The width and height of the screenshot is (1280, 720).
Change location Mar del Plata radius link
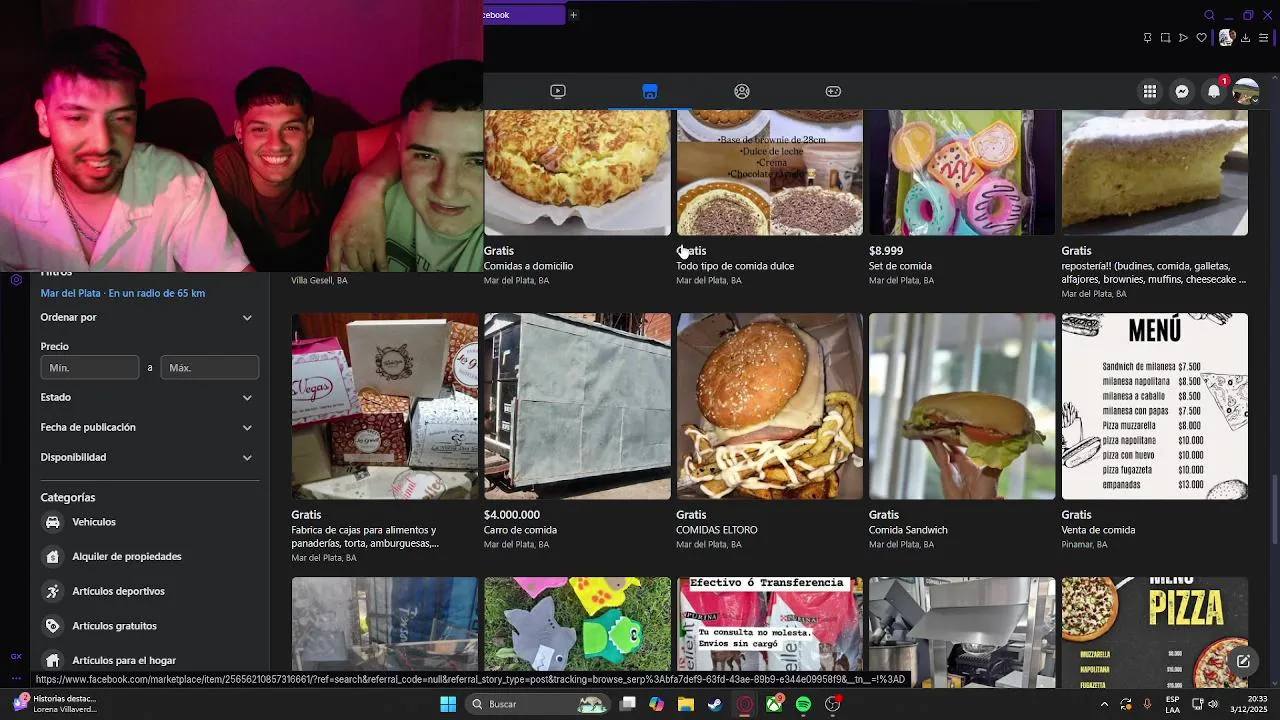pos(123,293)
